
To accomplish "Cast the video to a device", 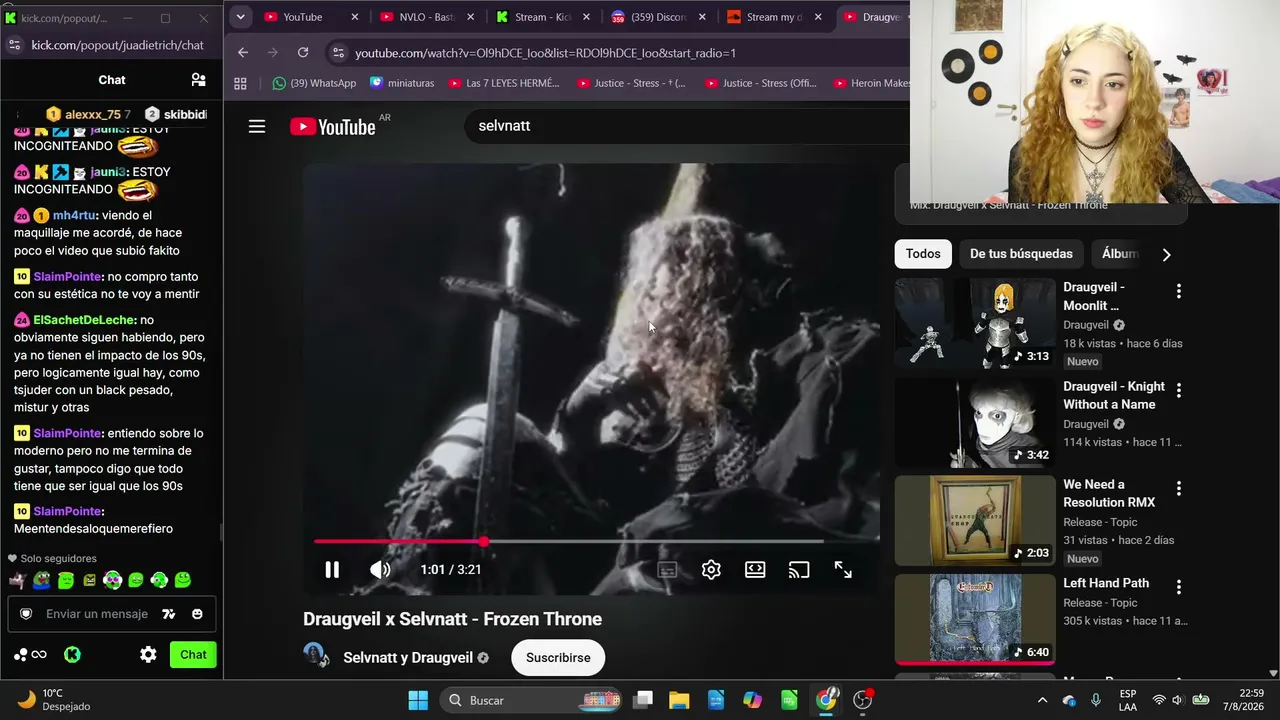I will (799, 570).
